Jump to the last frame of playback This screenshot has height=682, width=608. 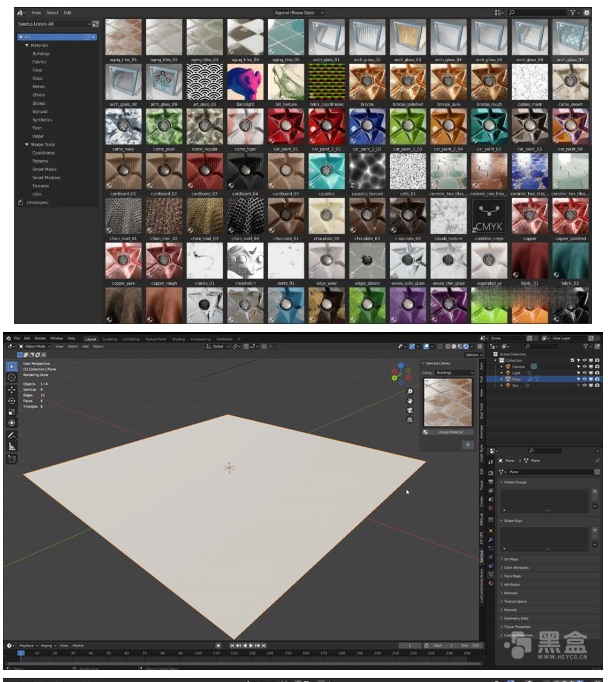pyautogui.click(x=264, y=645)
